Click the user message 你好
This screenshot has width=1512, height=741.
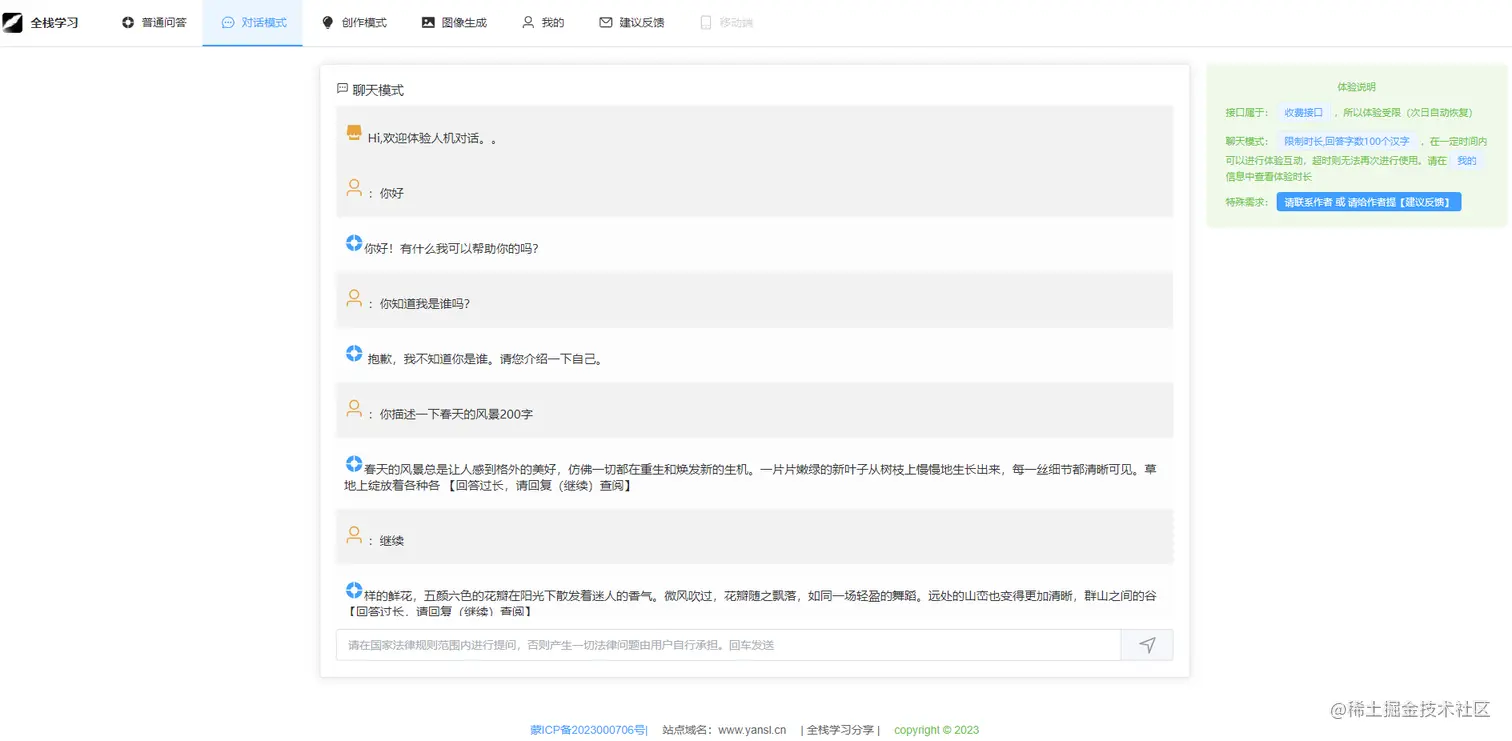tap(392, 193)
